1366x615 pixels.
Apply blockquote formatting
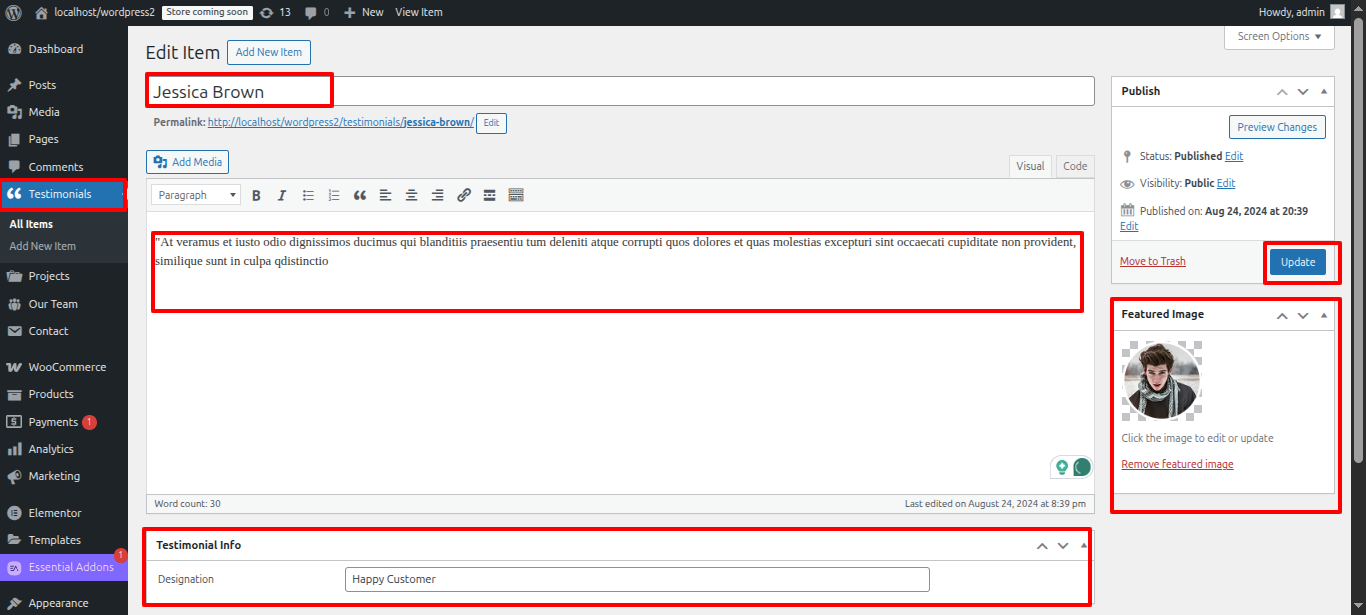360,196
